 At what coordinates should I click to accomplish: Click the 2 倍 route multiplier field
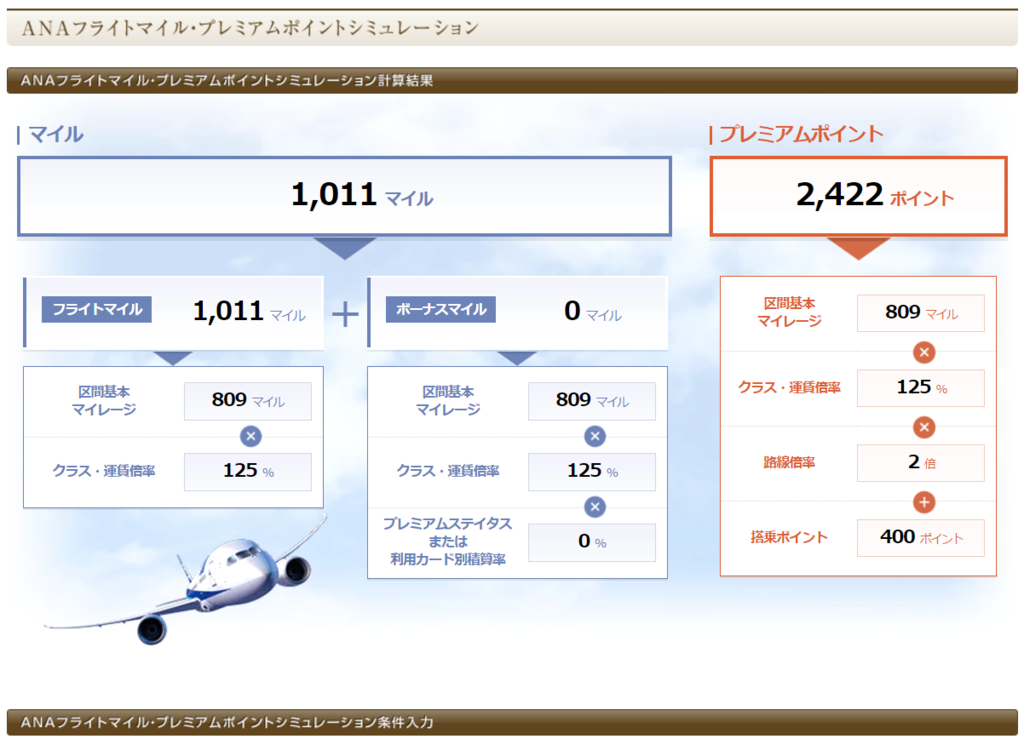921,463
